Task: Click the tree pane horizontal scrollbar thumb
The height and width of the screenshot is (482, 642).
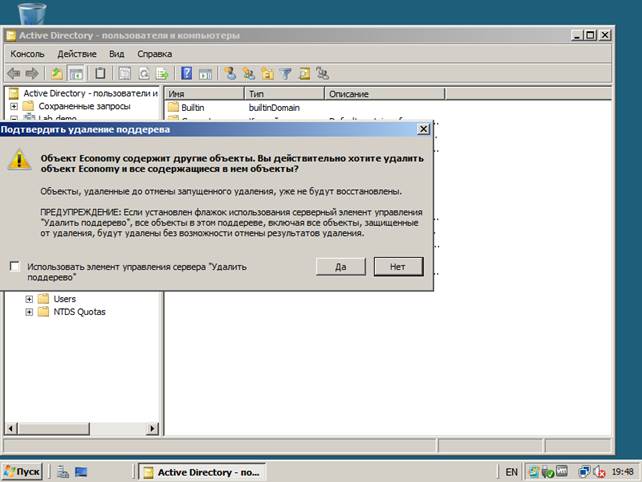Action: pyautogui.click(x=54, y=429)
